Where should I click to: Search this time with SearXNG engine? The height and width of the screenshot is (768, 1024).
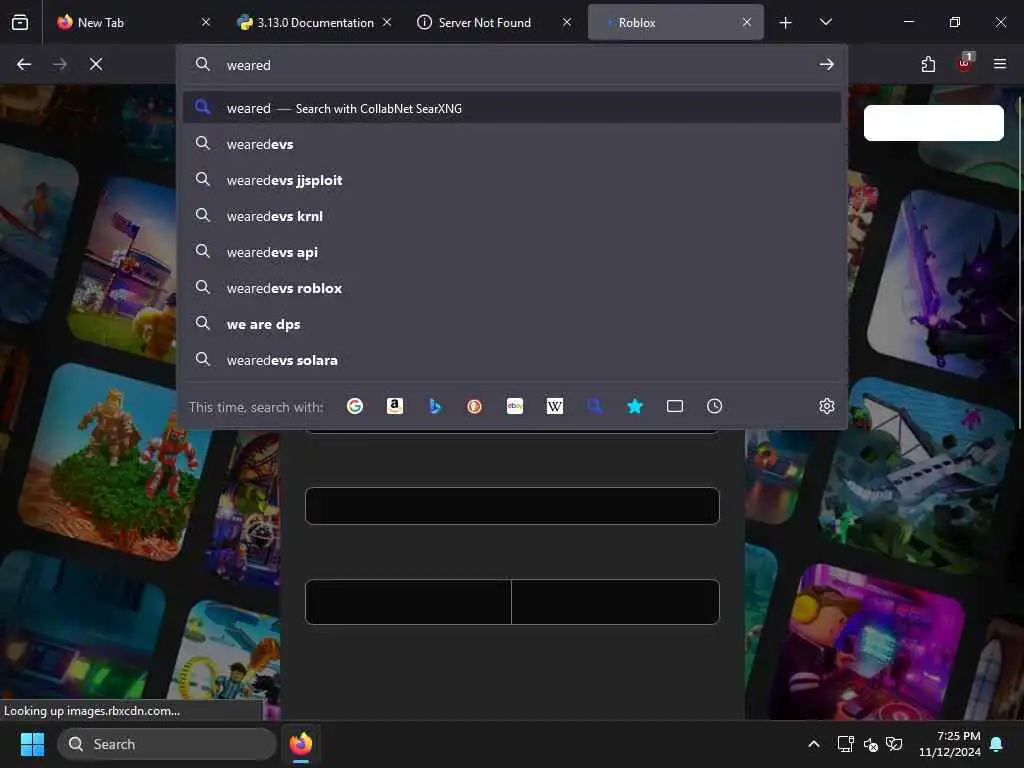[594, 406]
